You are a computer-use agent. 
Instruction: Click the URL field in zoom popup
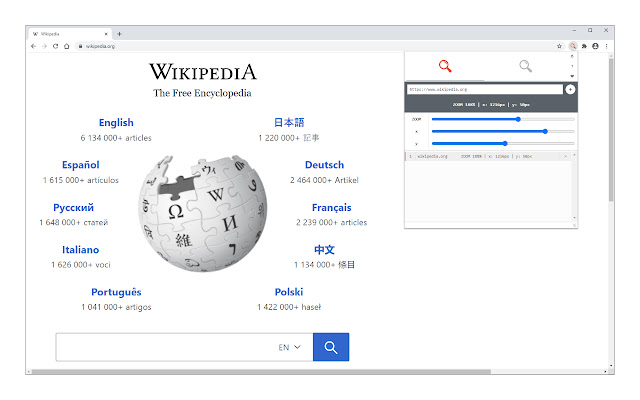coord(484,89)
